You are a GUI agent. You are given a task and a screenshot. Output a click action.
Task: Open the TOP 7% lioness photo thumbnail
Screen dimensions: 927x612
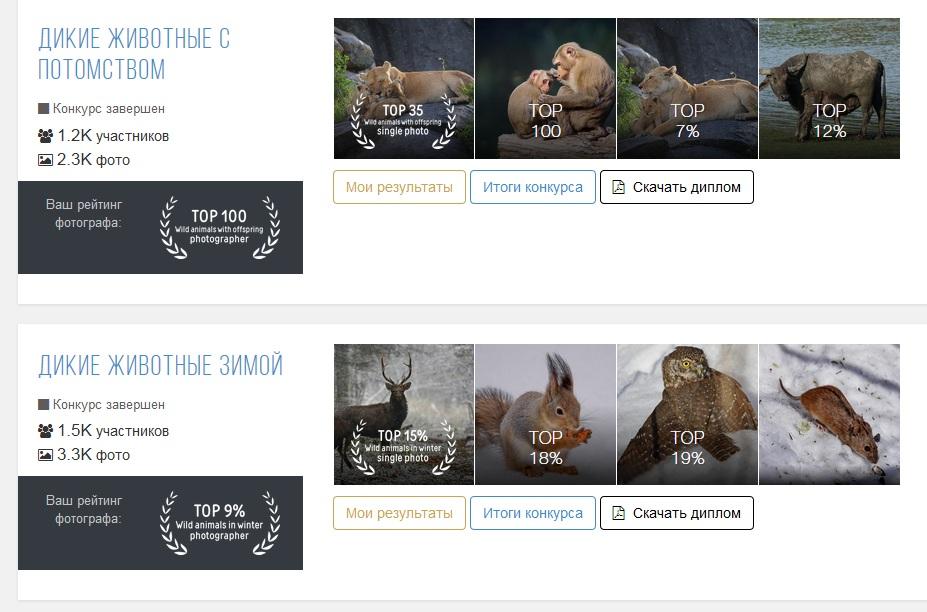[x=688, y=88]
